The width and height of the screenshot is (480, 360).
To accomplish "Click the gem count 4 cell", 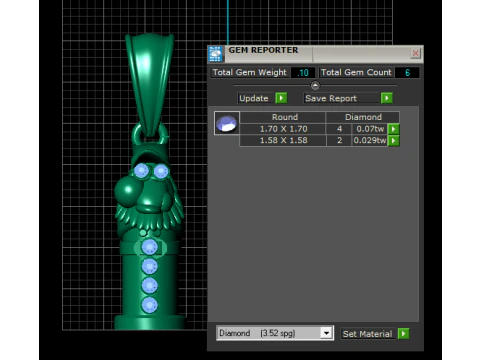I will (339, 129).
